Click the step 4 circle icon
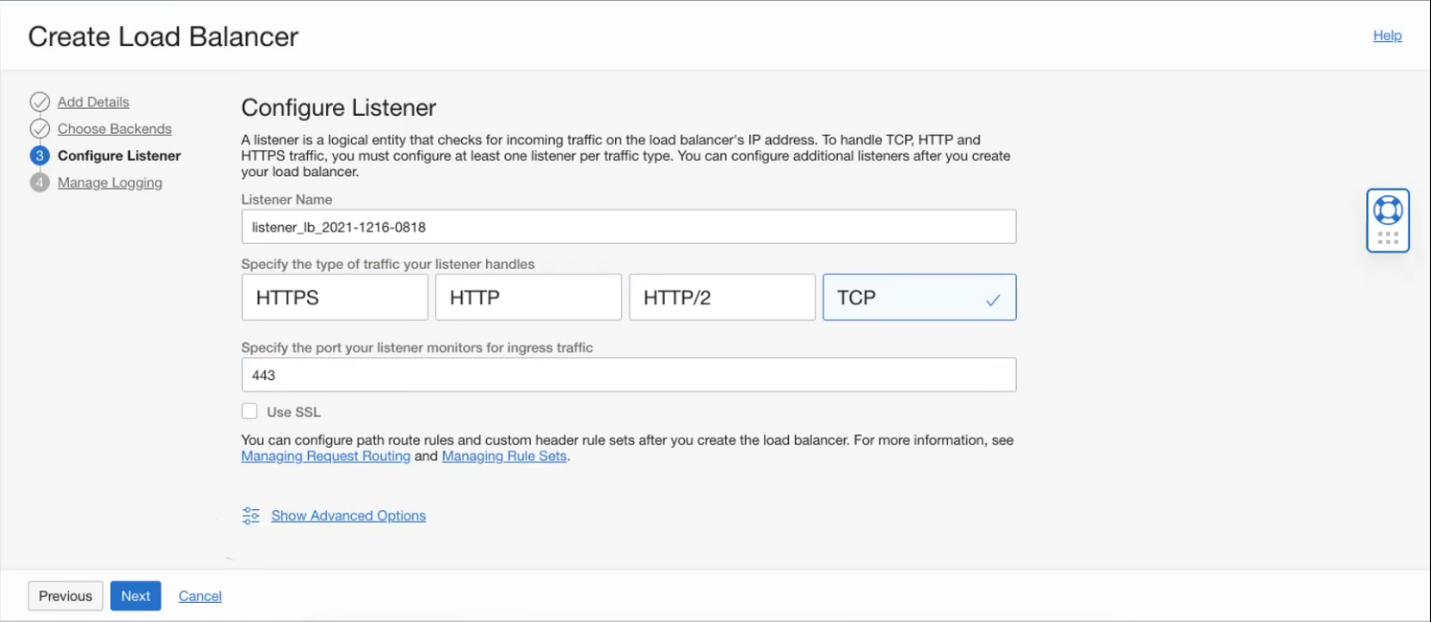1431x622 pixels. pyautogui.click(x=40, y=183)
